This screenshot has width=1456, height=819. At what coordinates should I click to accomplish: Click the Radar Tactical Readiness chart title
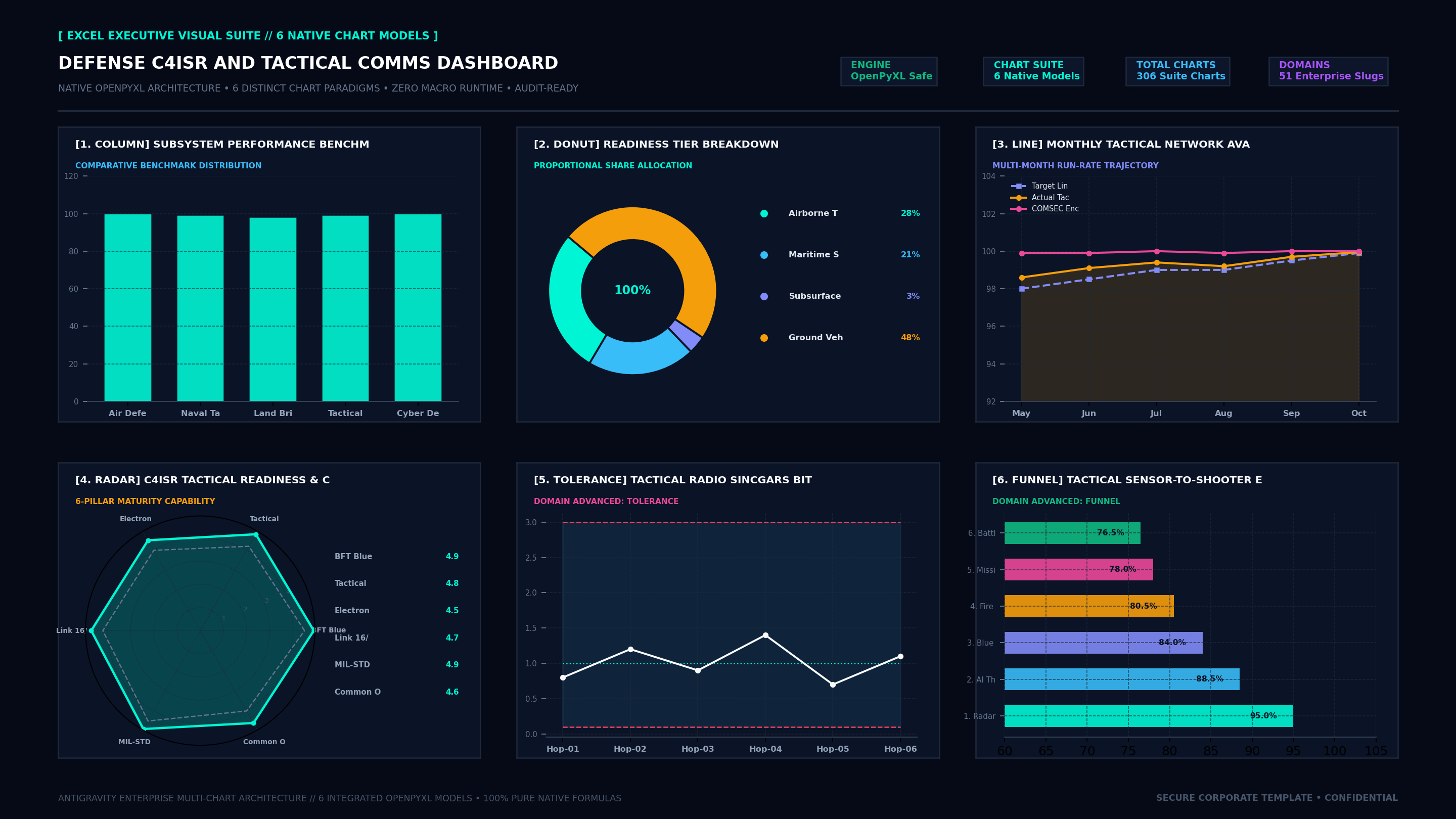(202, 480)
